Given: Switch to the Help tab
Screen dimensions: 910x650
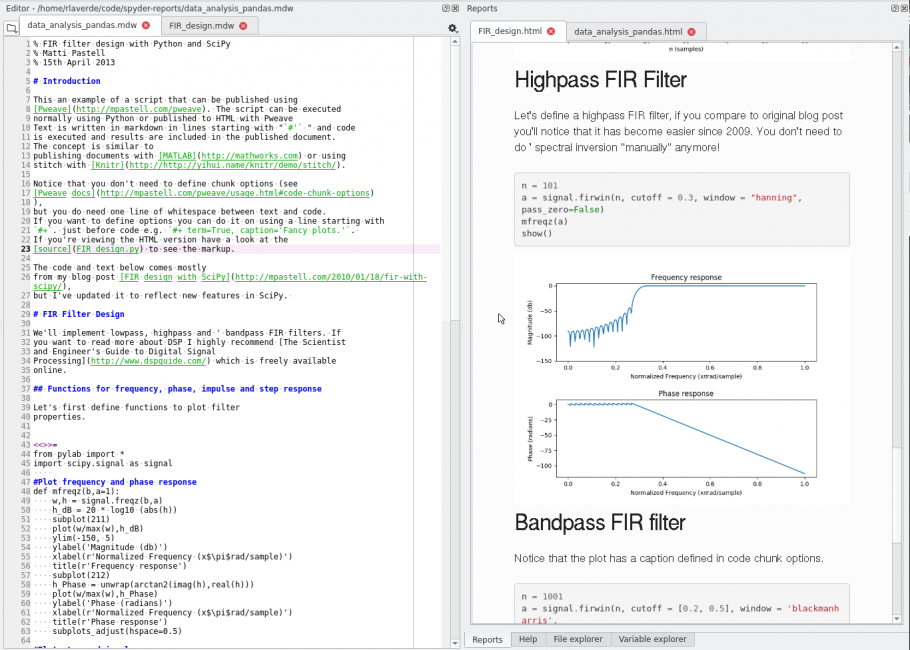Looking at the screenshot, I should [527, 639].
